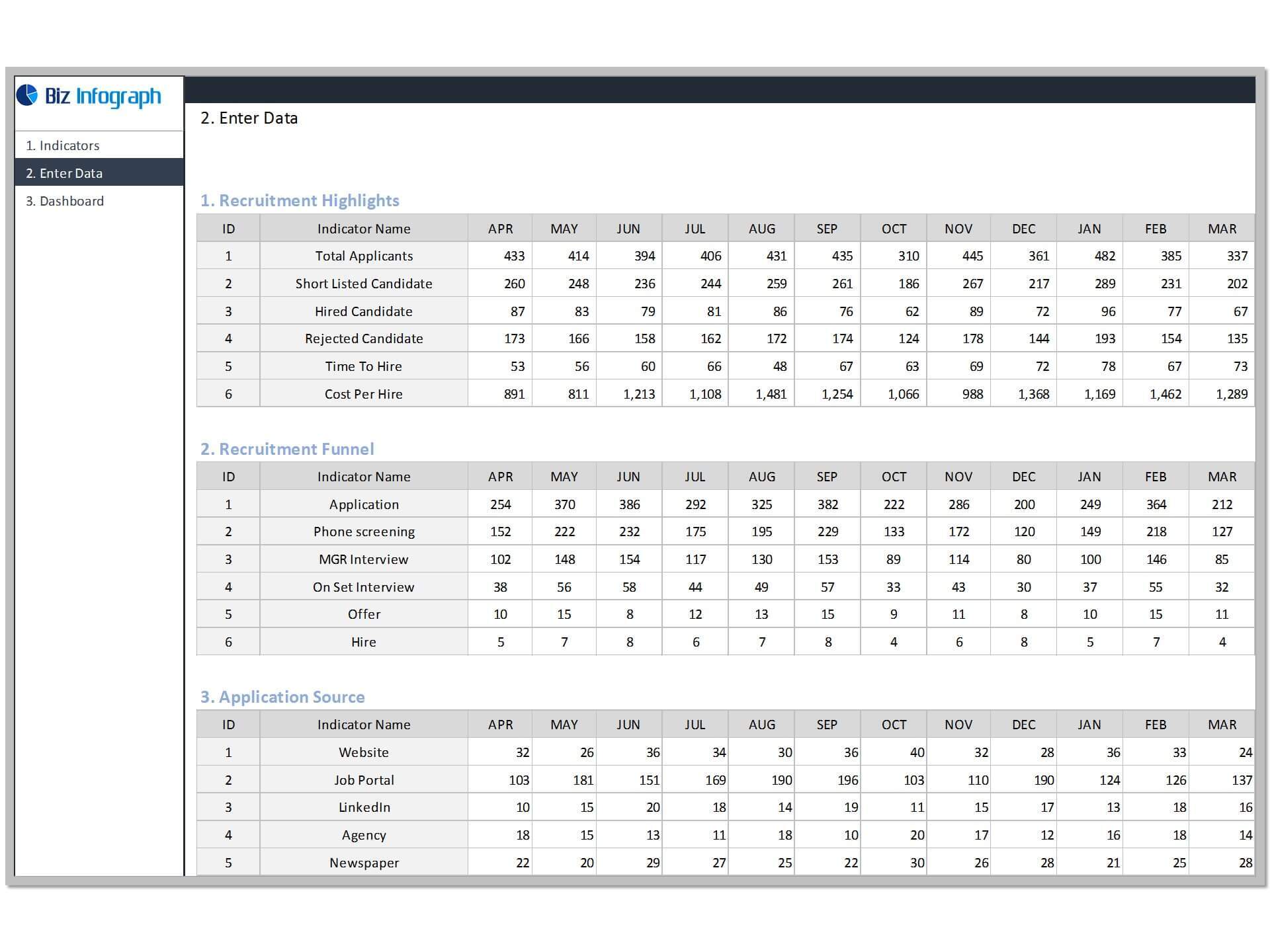Select the Short Listed Candidate row label
Screen dimensions: 1270x952
coord(364,284)
